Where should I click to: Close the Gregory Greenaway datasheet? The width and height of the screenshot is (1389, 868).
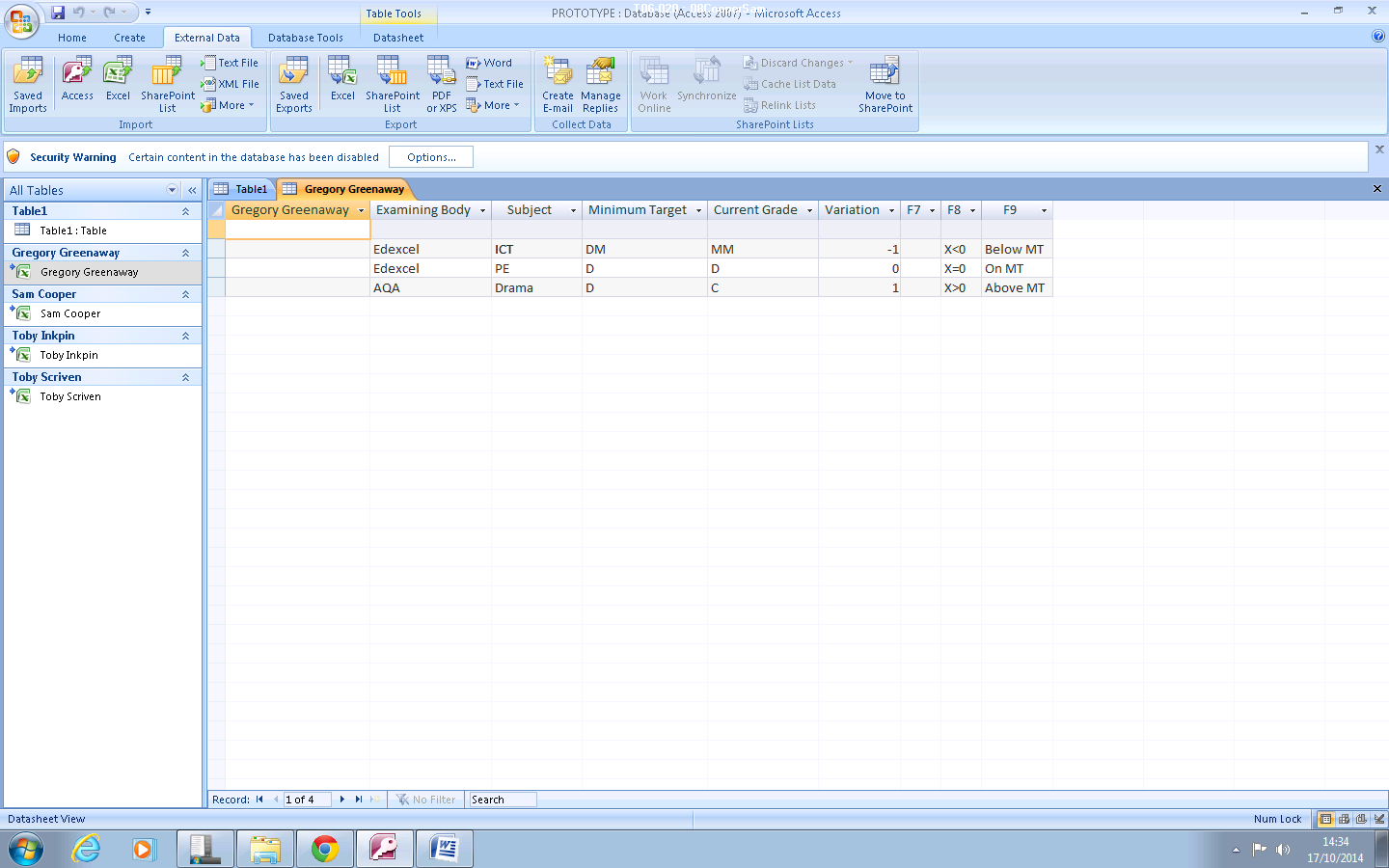pos(1377,188)
